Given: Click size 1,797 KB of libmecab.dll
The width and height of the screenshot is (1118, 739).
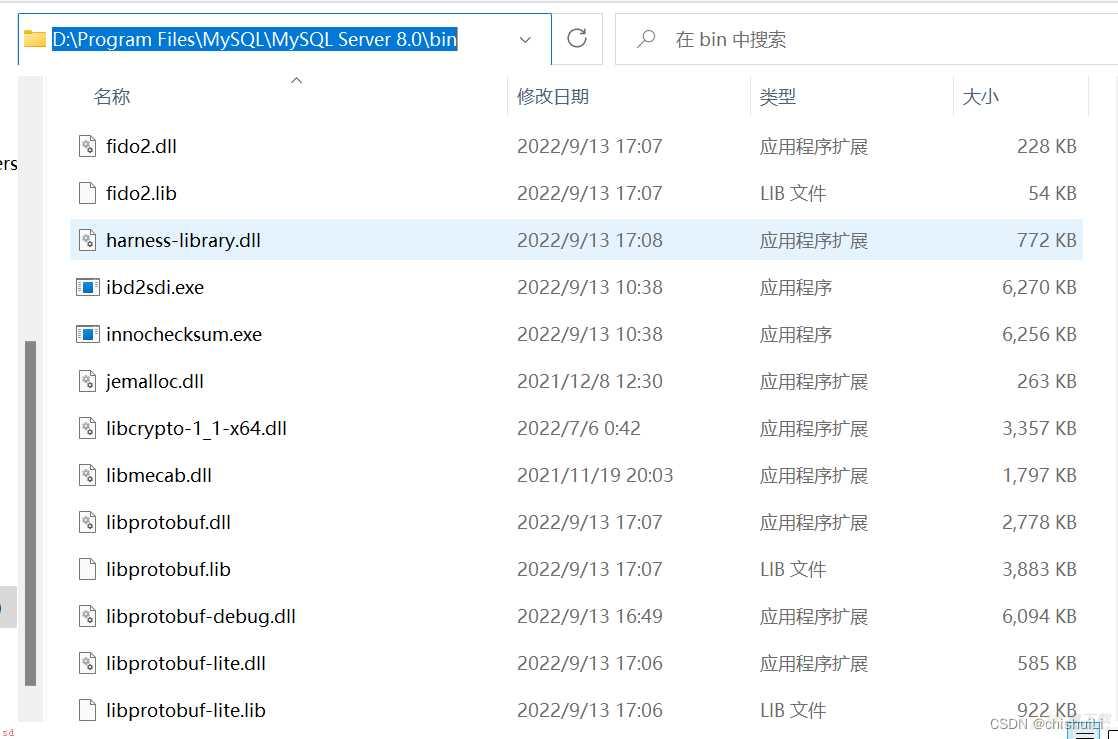Looking at the screenshot, I should (1040, 476).
